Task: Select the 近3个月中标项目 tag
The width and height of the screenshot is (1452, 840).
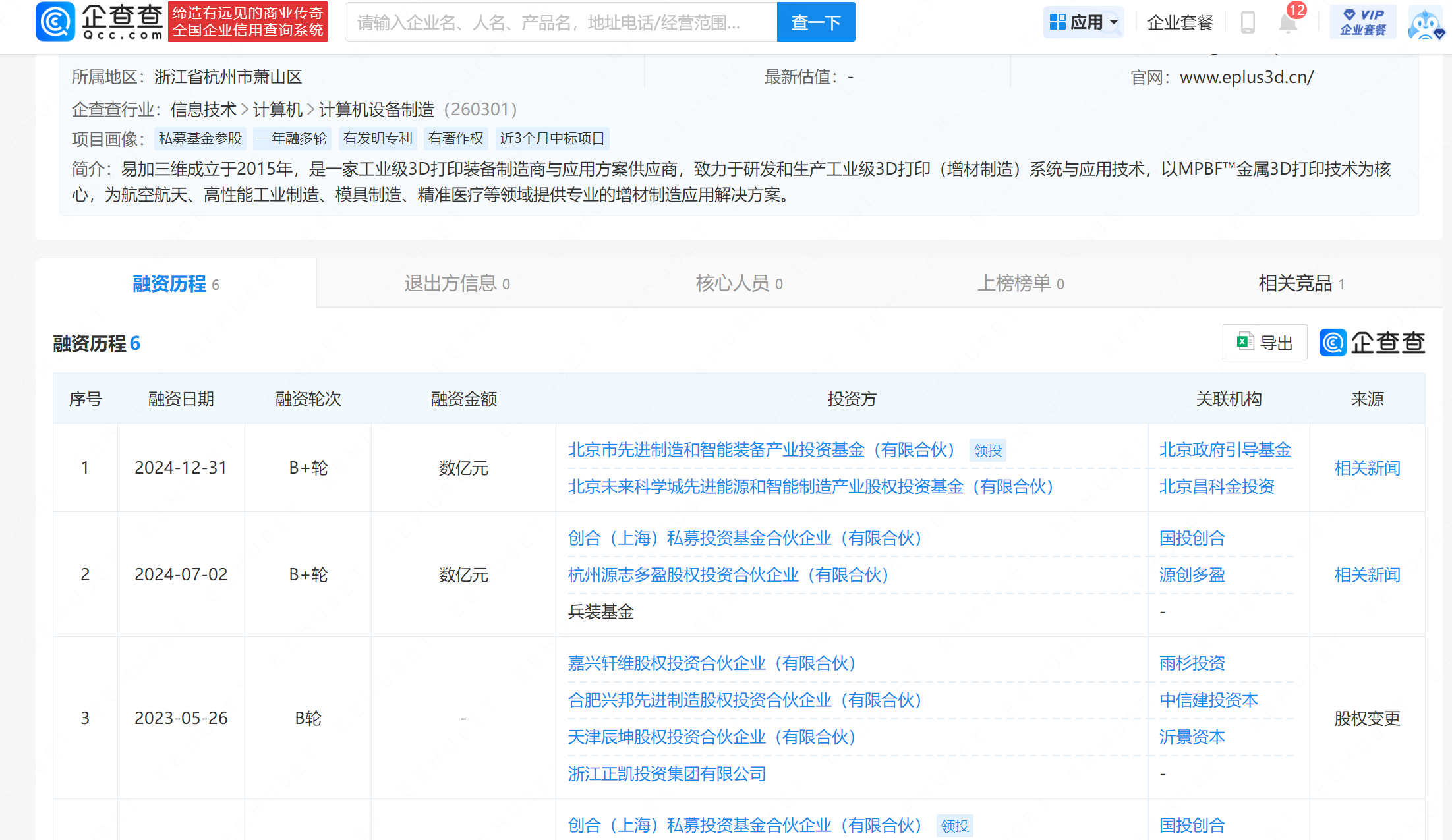Action: (x=552, y=138)
